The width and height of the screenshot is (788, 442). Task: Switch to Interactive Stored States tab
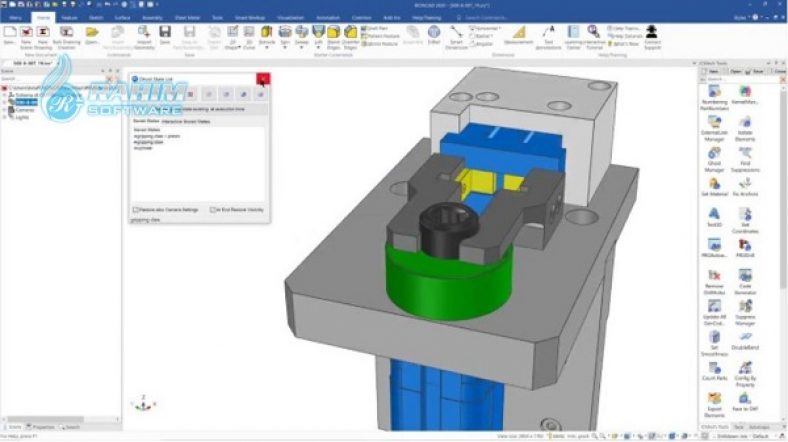186,122
